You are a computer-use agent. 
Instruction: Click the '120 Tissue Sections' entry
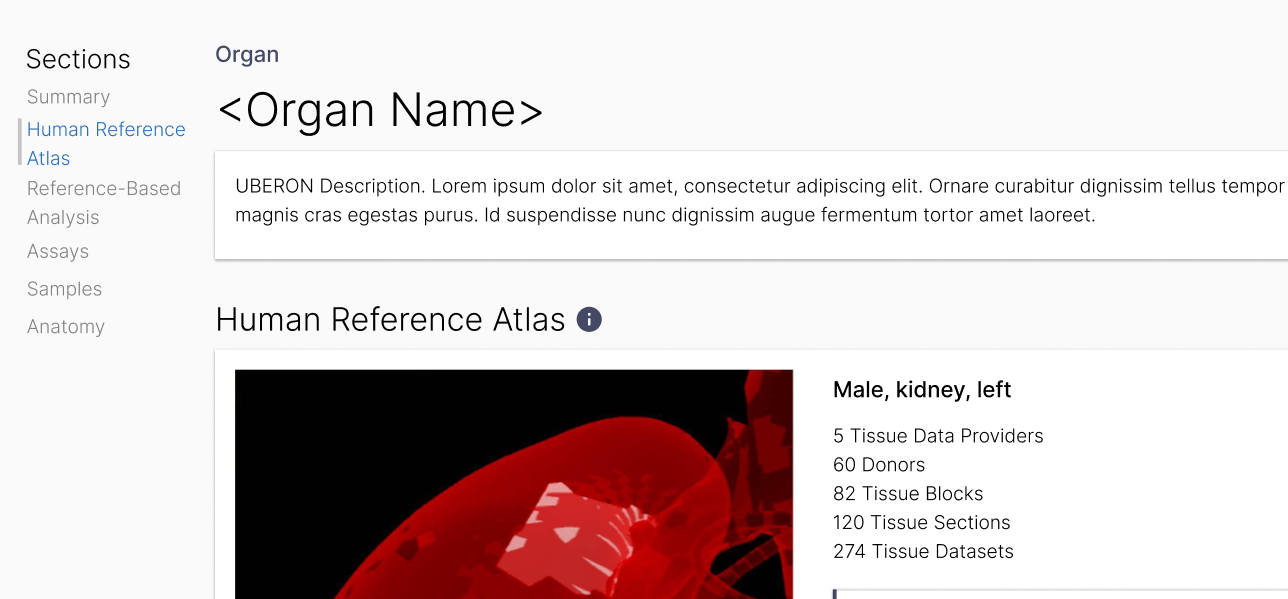921,522
